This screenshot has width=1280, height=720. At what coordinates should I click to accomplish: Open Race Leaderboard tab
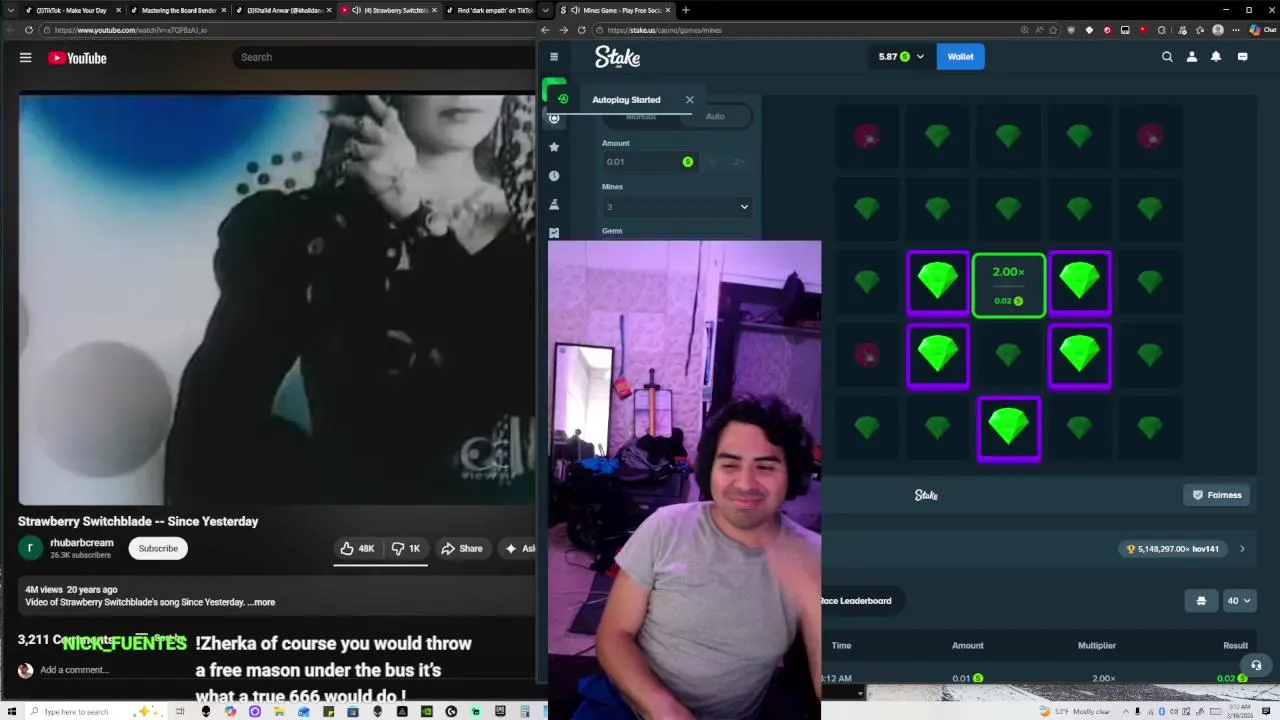tap(856, 601)
